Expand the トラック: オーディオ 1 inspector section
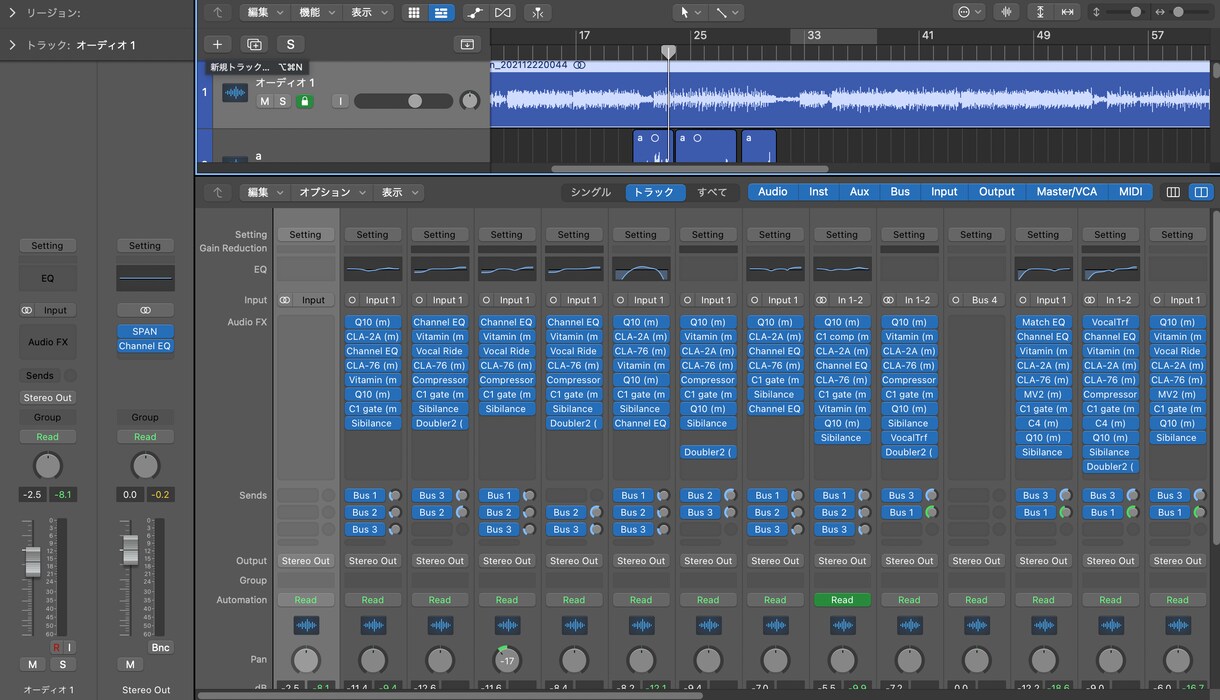Screen dimensions: 1220x700 click(x=12, y=45)
